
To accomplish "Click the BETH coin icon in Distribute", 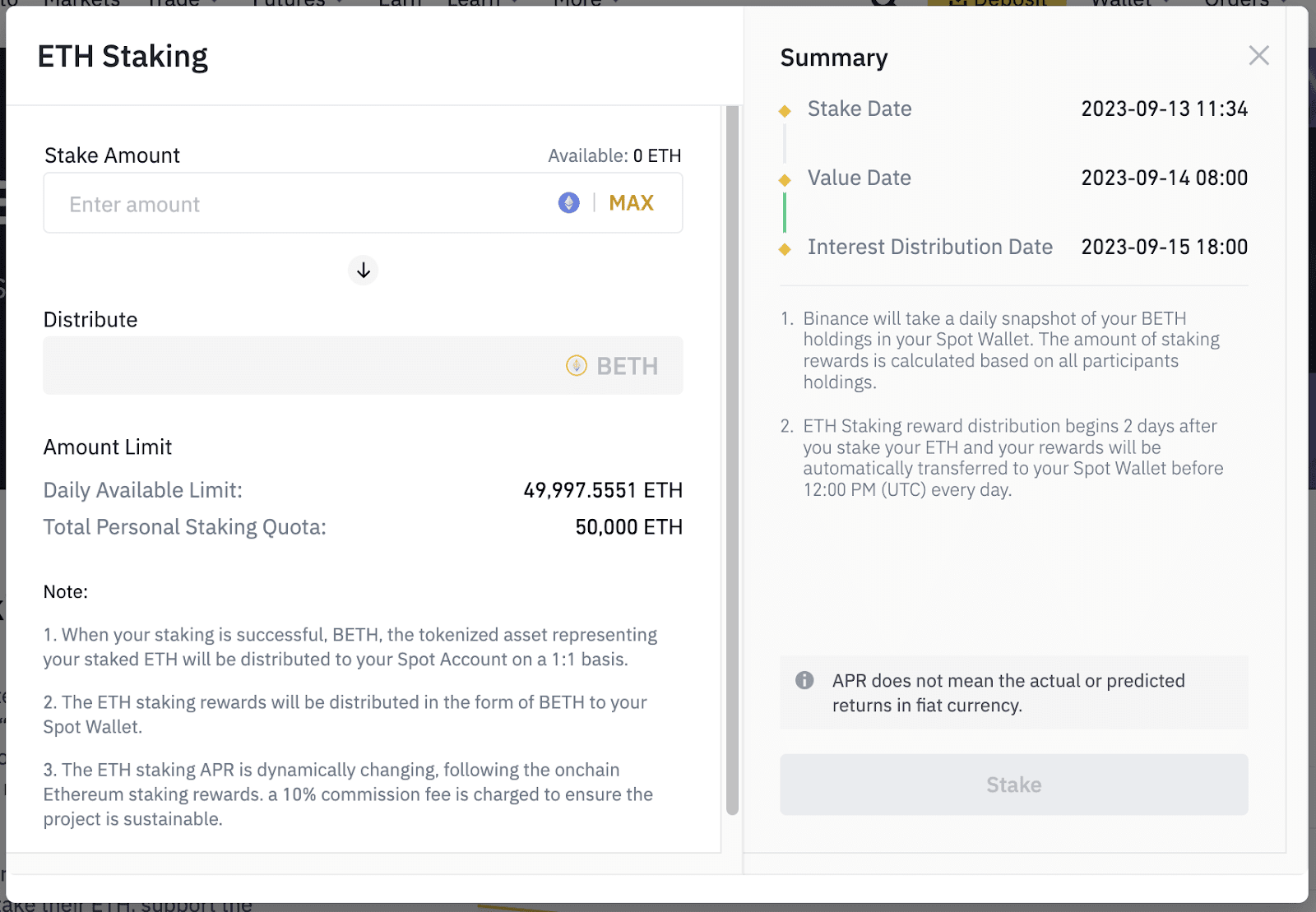I will click(x=577, y=366).
